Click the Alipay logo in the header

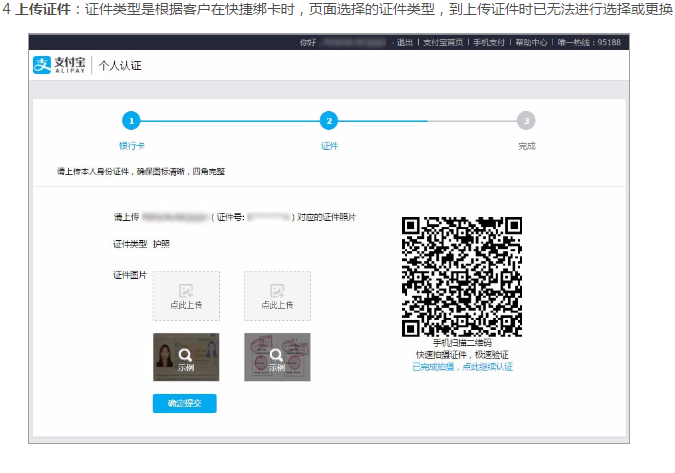coord(61,65)
